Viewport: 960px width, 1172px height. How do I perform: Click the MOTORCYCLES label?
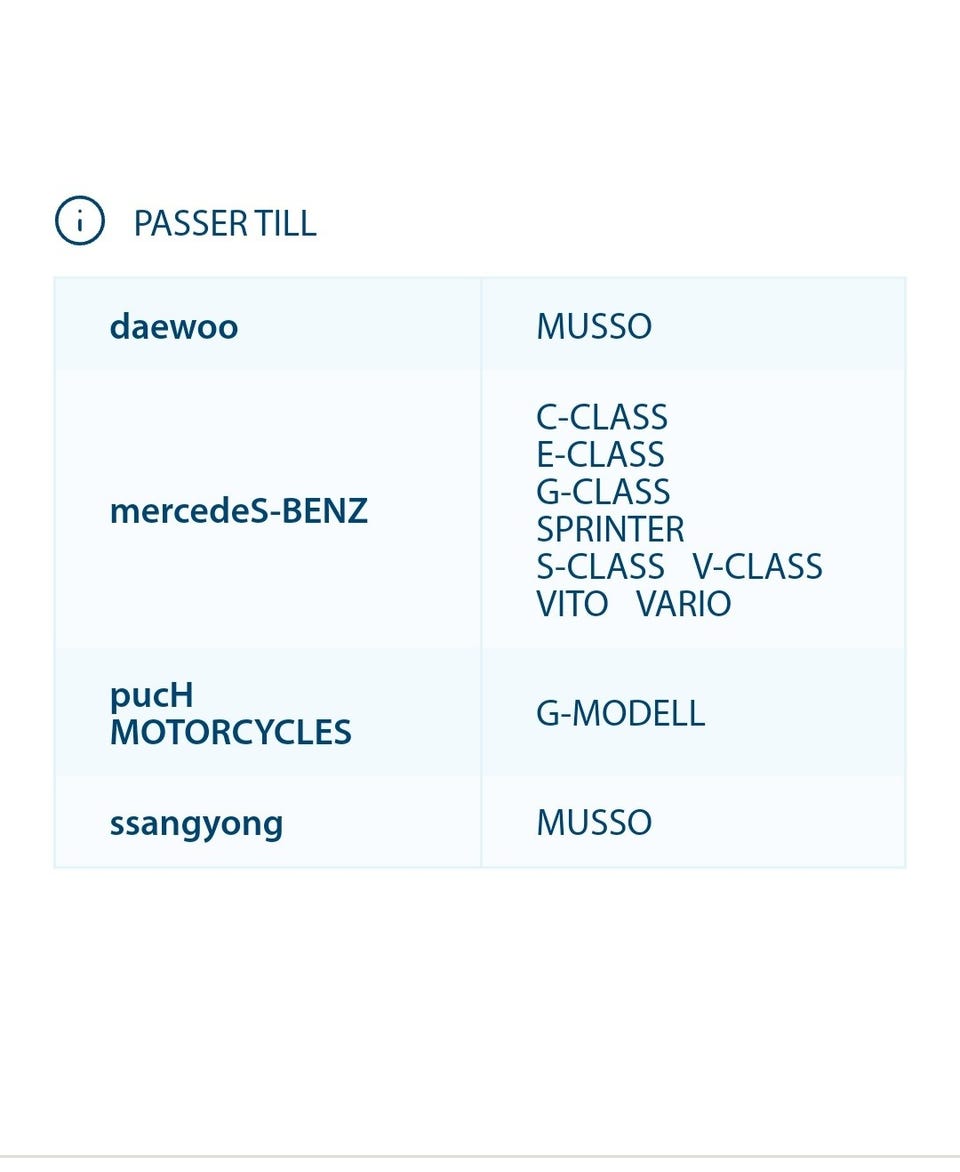(x=231, y=732)
